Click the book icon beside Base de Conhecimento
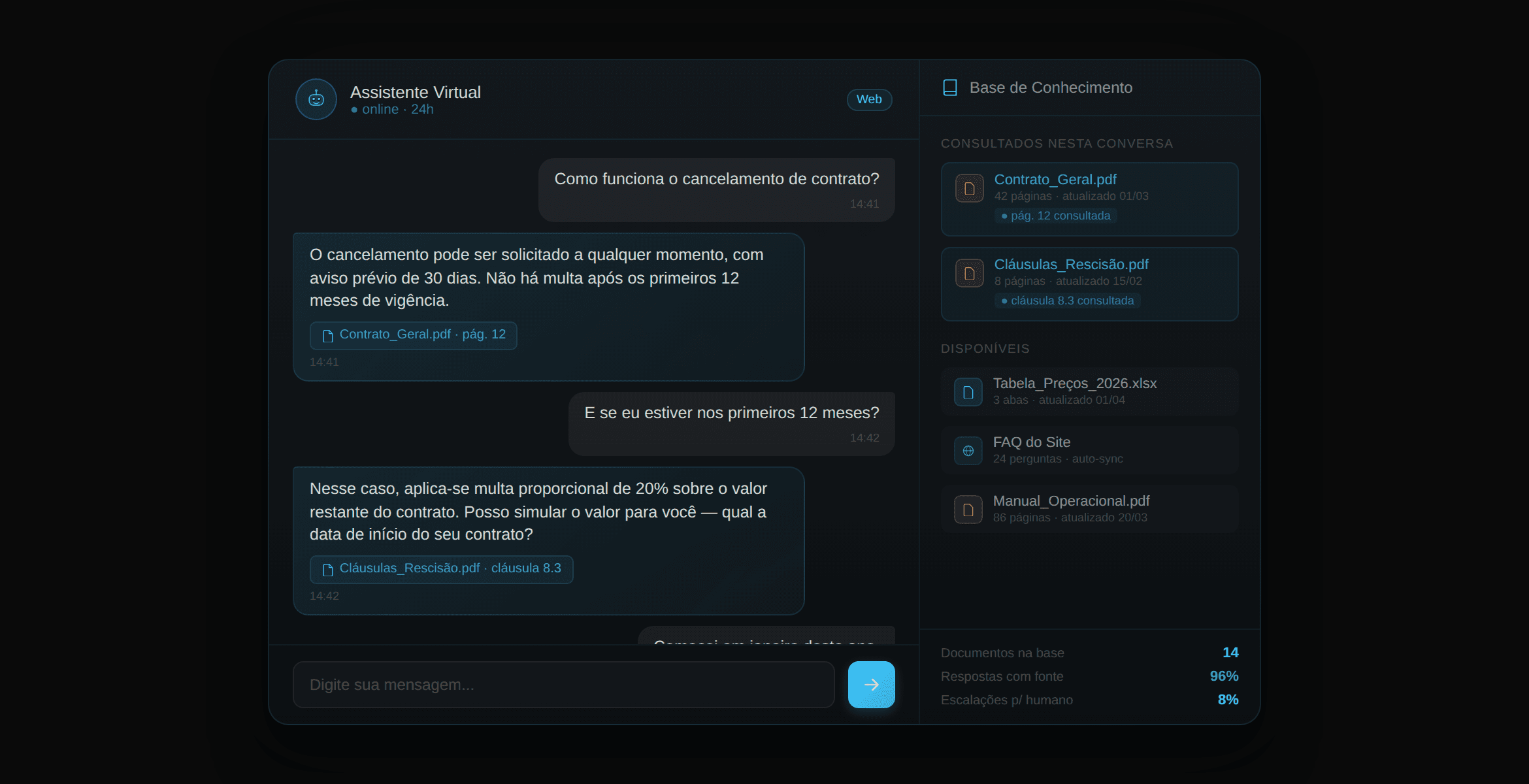The height and width of the screenshot is (784, 1529). click(950, 88)
